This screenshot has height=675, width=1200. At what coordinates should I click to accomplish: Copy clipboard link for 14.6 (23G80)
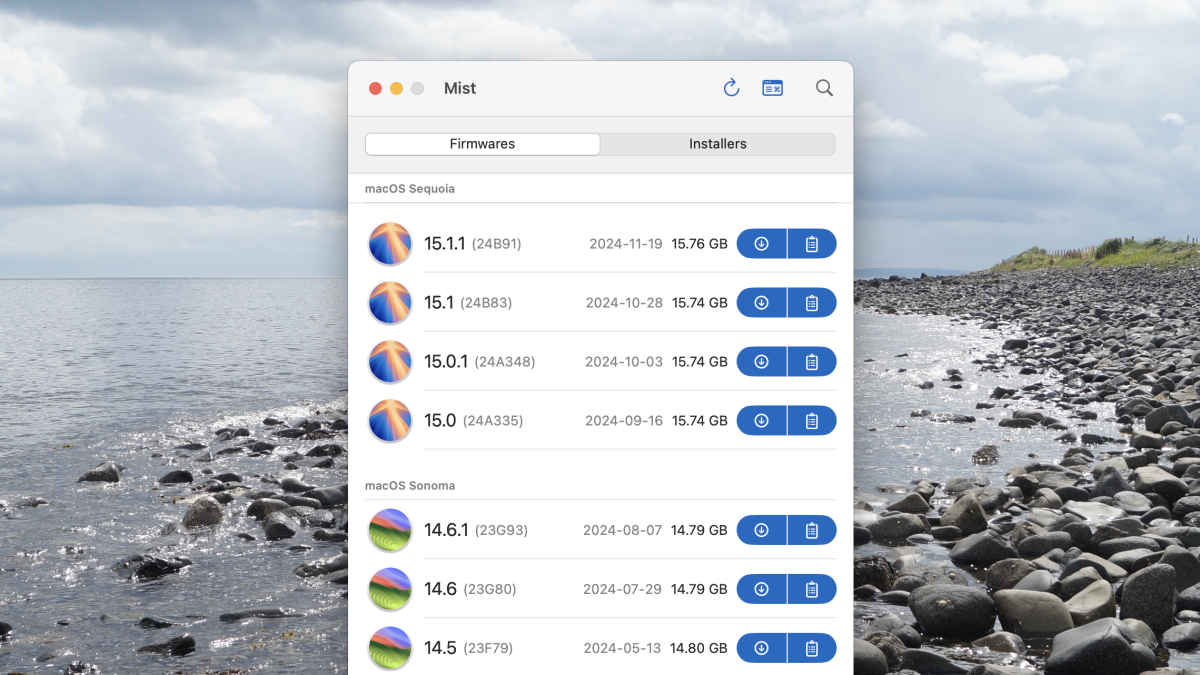click(812, 589)
